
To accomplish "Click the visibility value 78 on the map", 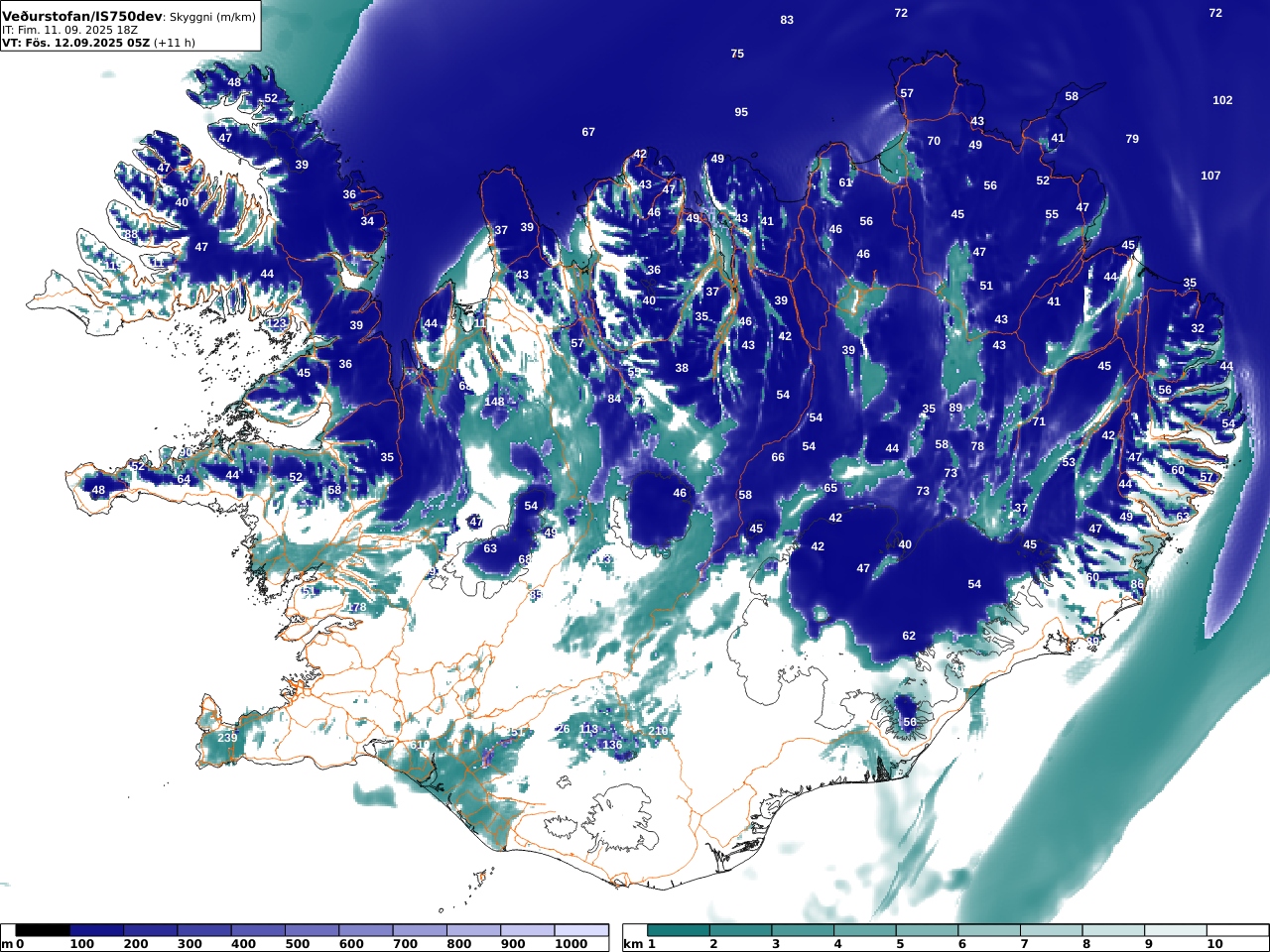I will (977, 446).
